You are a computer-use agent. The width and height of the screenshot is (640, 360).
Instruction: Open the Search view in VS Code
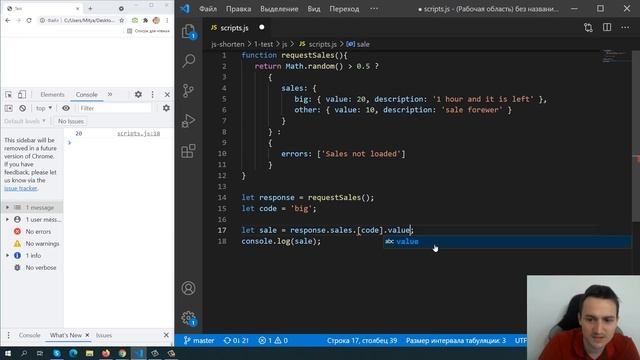point(189,60)
